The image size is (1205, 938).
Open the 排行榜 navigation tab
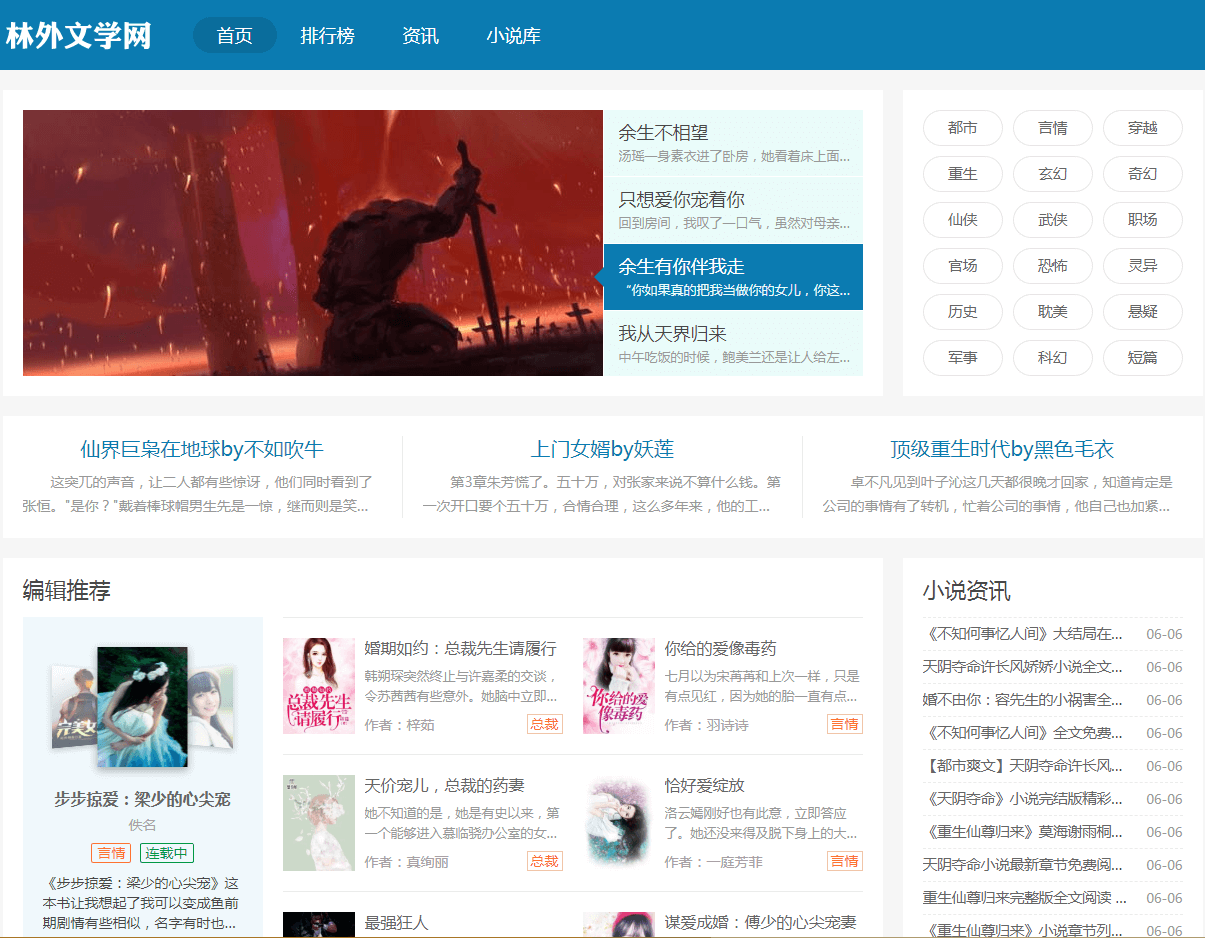tap(327, 36)
